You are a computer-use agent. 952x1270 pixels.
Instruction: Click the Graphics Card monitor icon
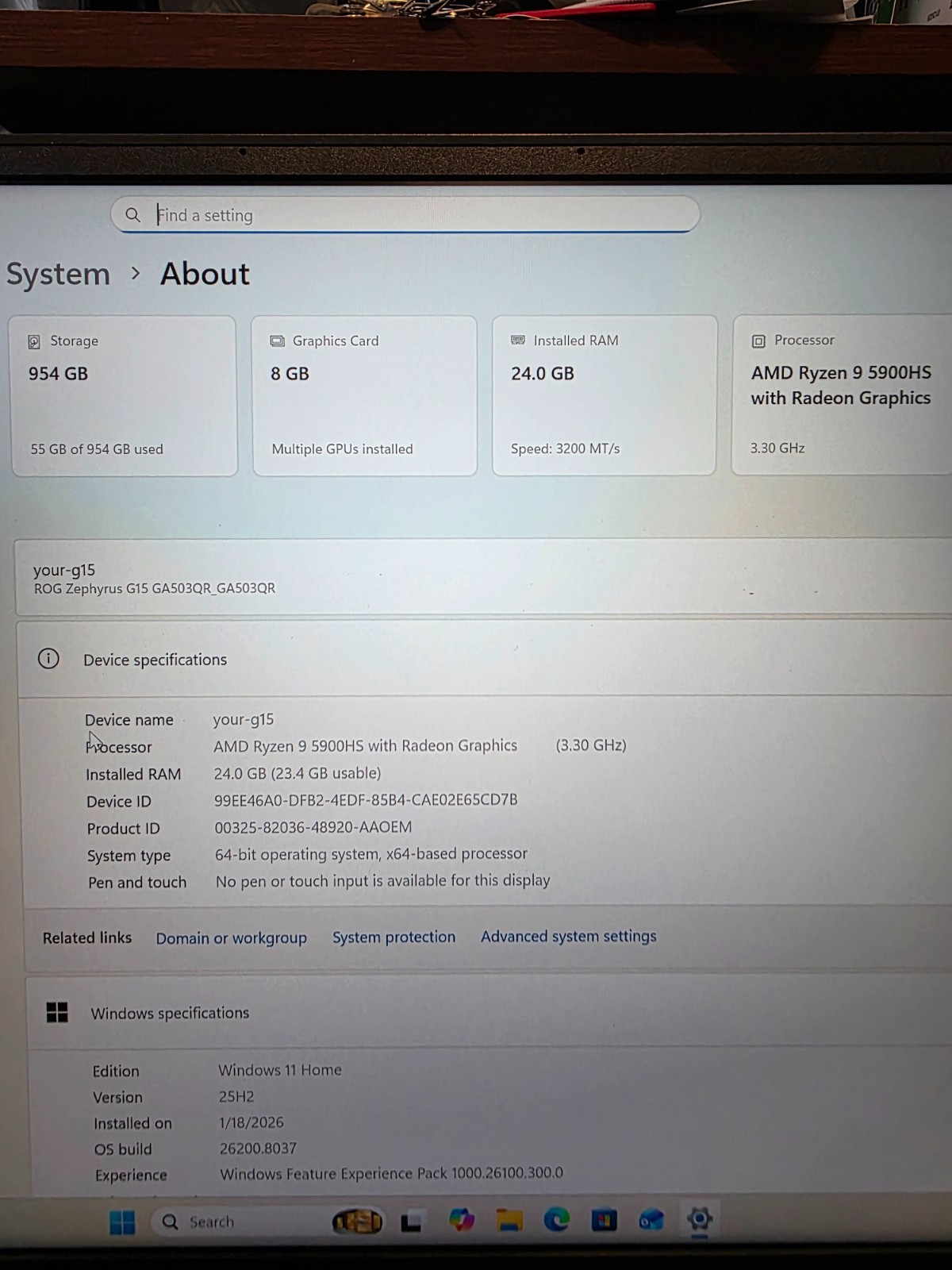[x=277, y=341]
